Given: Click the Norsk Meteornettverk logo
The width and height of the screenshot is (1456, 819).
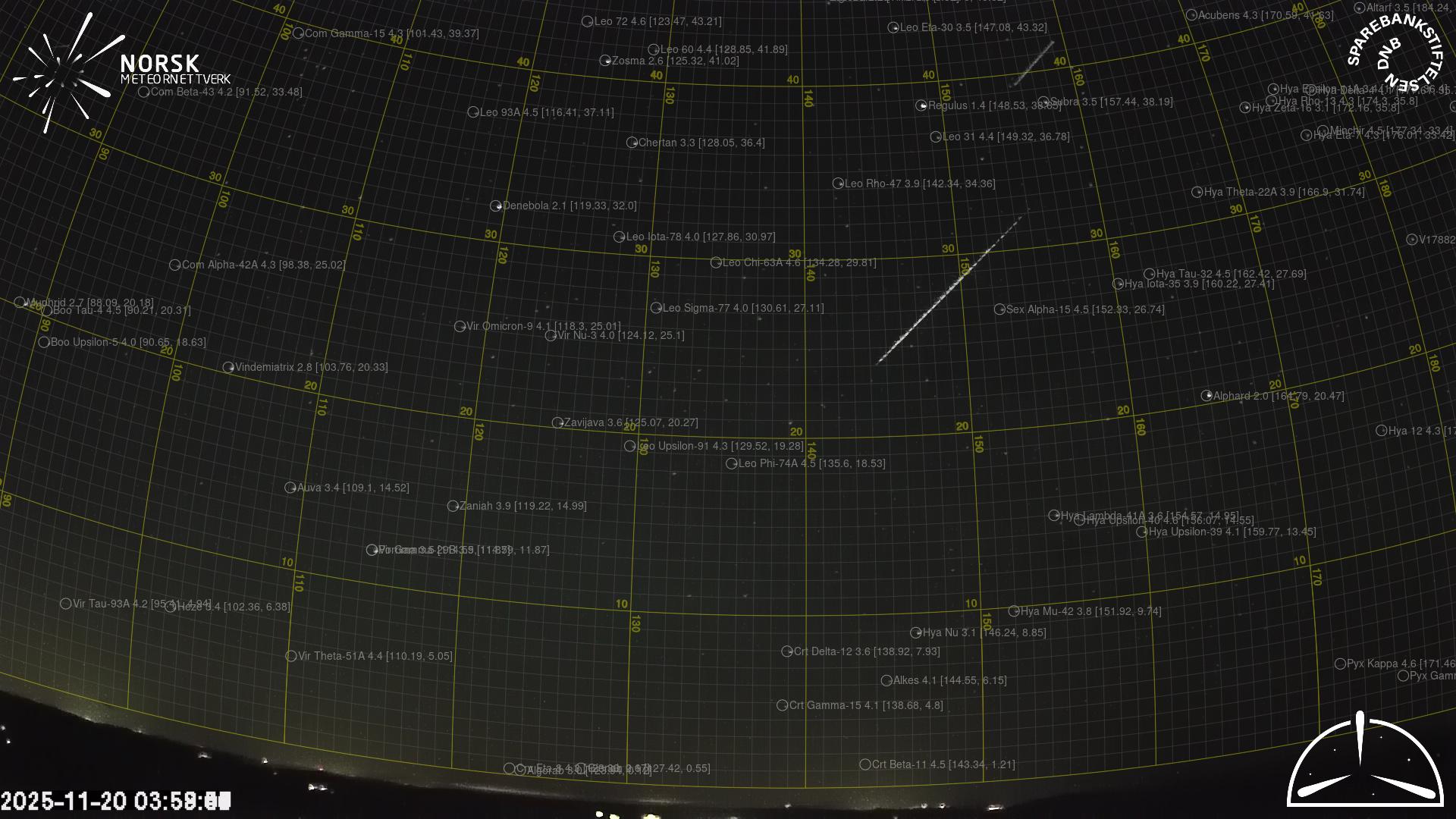Looking at the screenshot, I should pos(121,72).
